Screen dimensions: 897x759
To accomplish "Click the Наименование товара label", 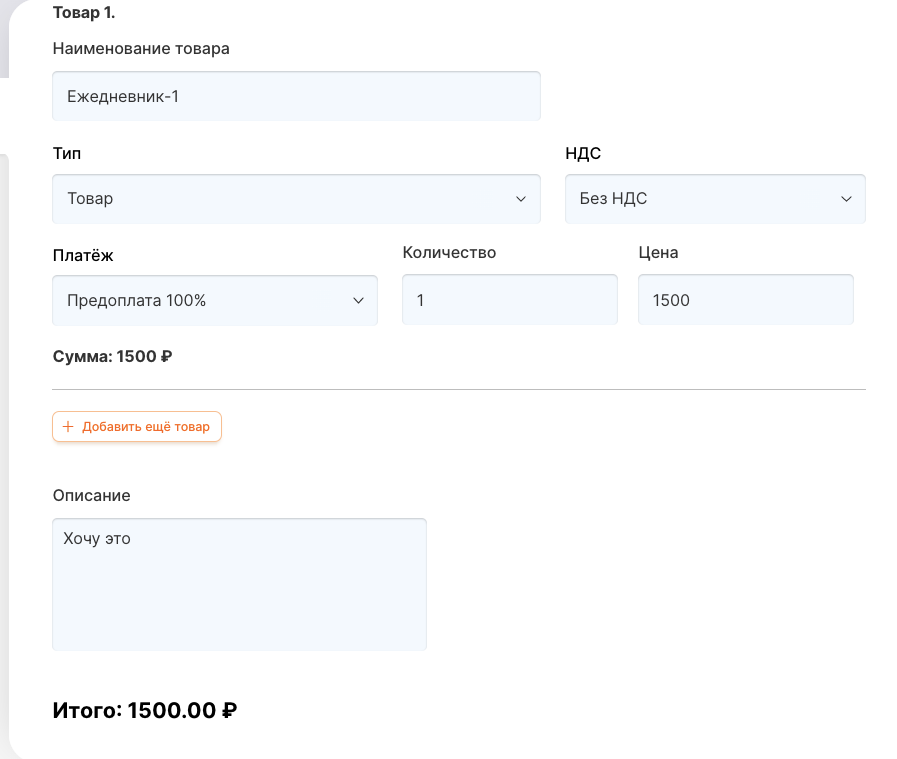I will click(141, 49).
